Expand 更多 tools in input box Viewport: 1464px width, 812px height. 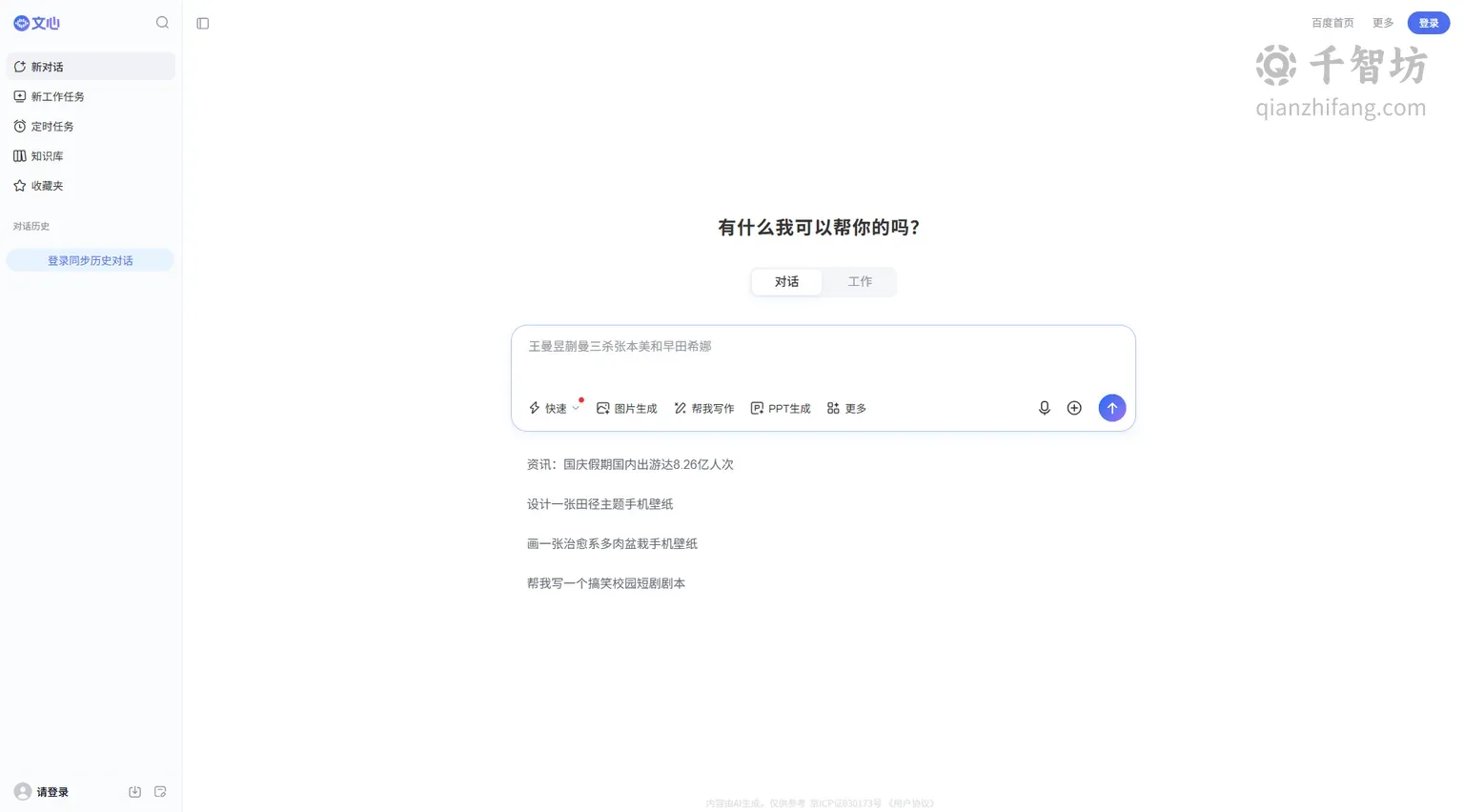pyautogui.click(x=846, y=408)
